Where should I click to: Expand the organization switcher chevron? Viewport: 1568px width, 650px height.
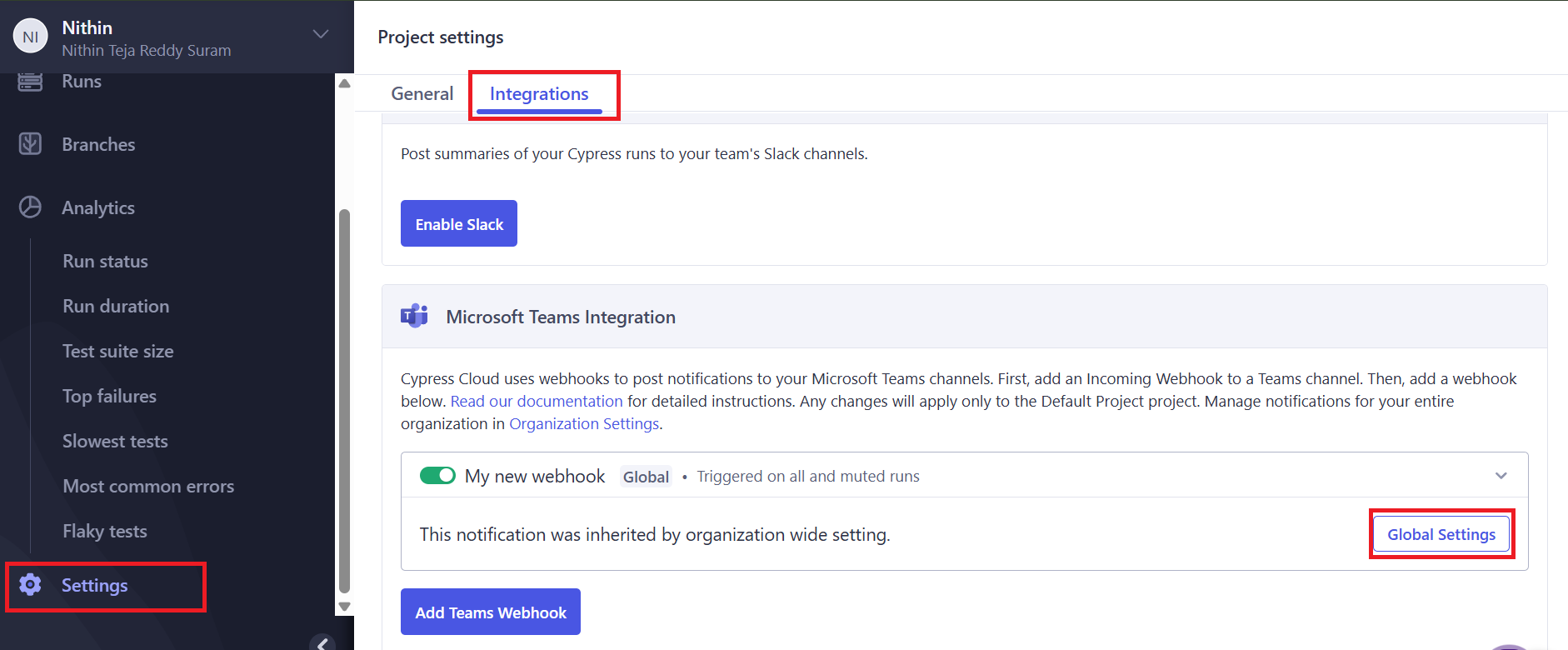[321, 34]
